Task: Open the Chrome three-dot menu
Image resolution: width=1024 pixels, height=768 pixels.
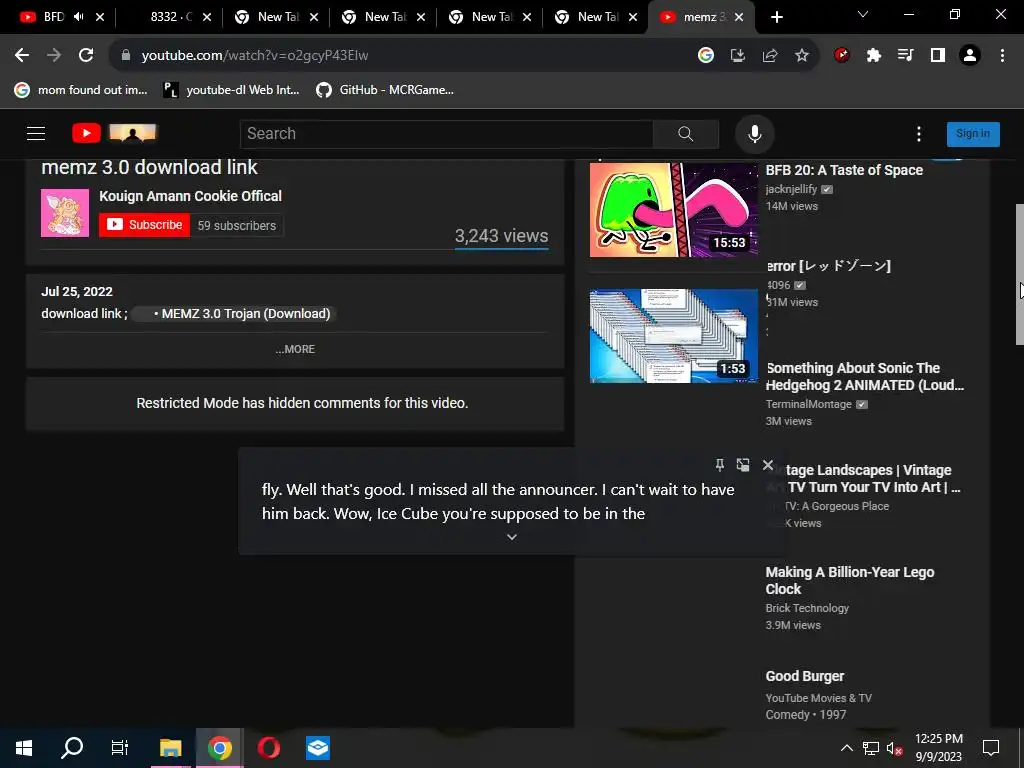Action: click(x=1002, y=56)
